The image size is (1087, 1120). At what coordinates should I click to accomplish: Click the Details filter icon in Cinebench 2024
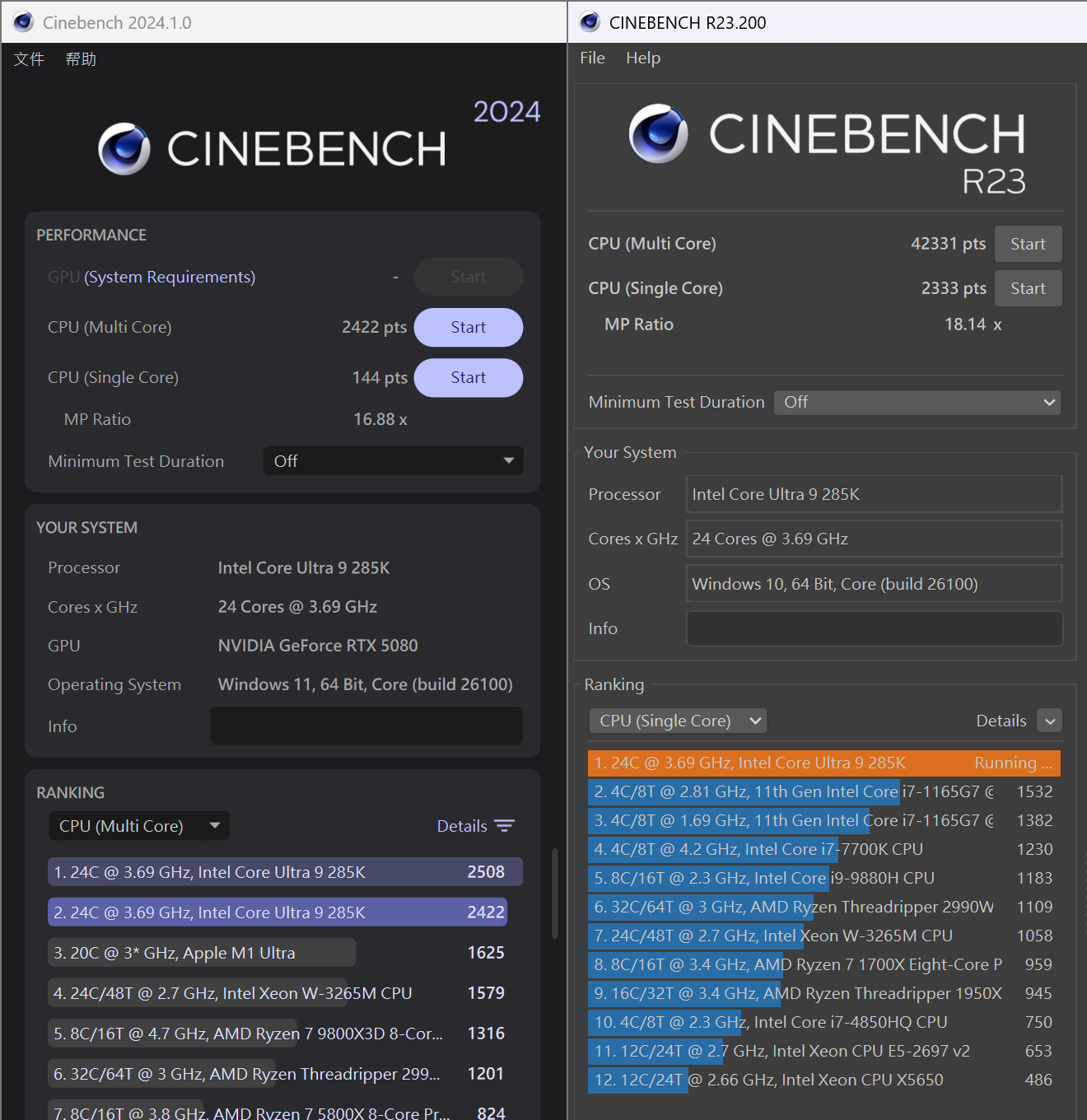tap(504, 826)
